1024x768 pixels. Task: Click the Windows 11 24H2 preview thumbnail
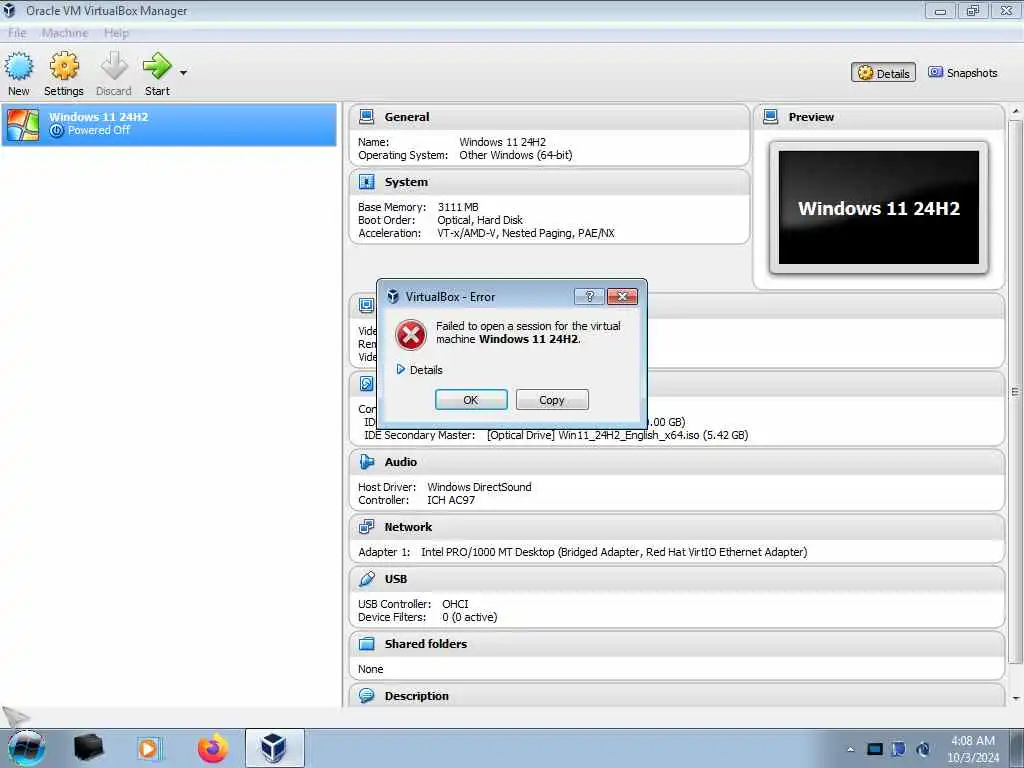click(x=878, y=208)
